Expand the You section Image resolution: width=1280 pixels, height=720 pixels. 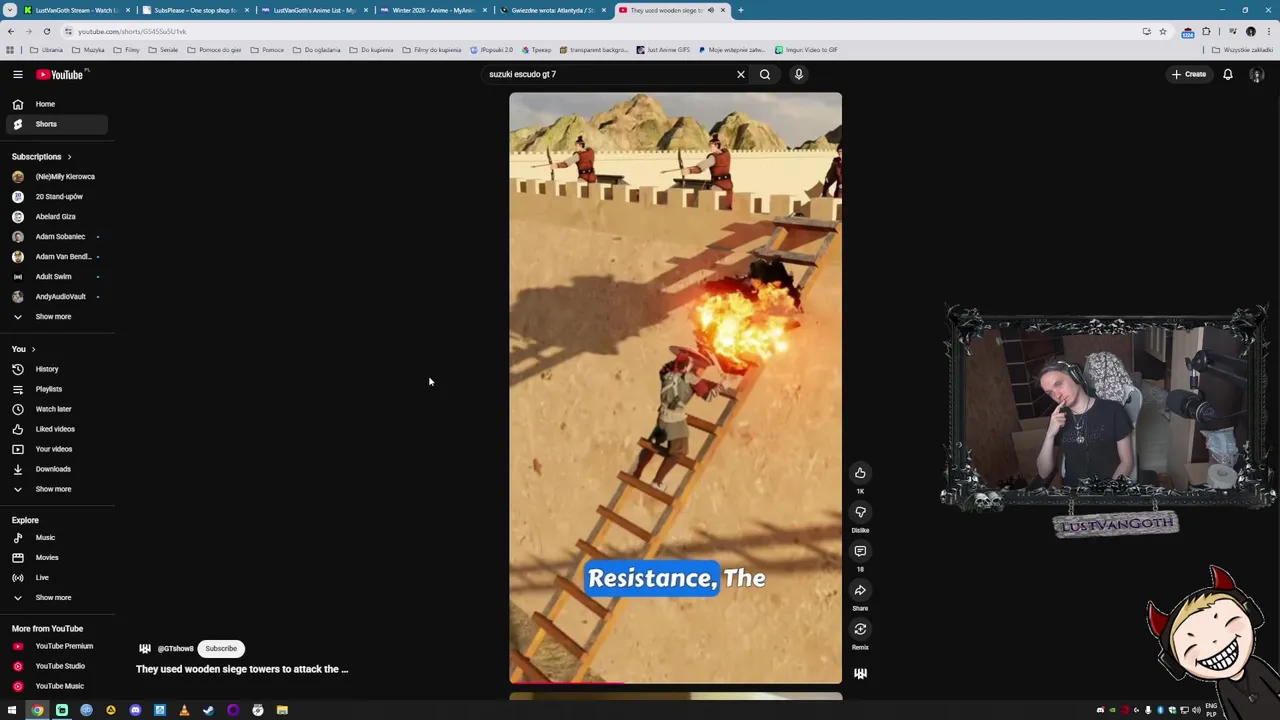[24, 349]
